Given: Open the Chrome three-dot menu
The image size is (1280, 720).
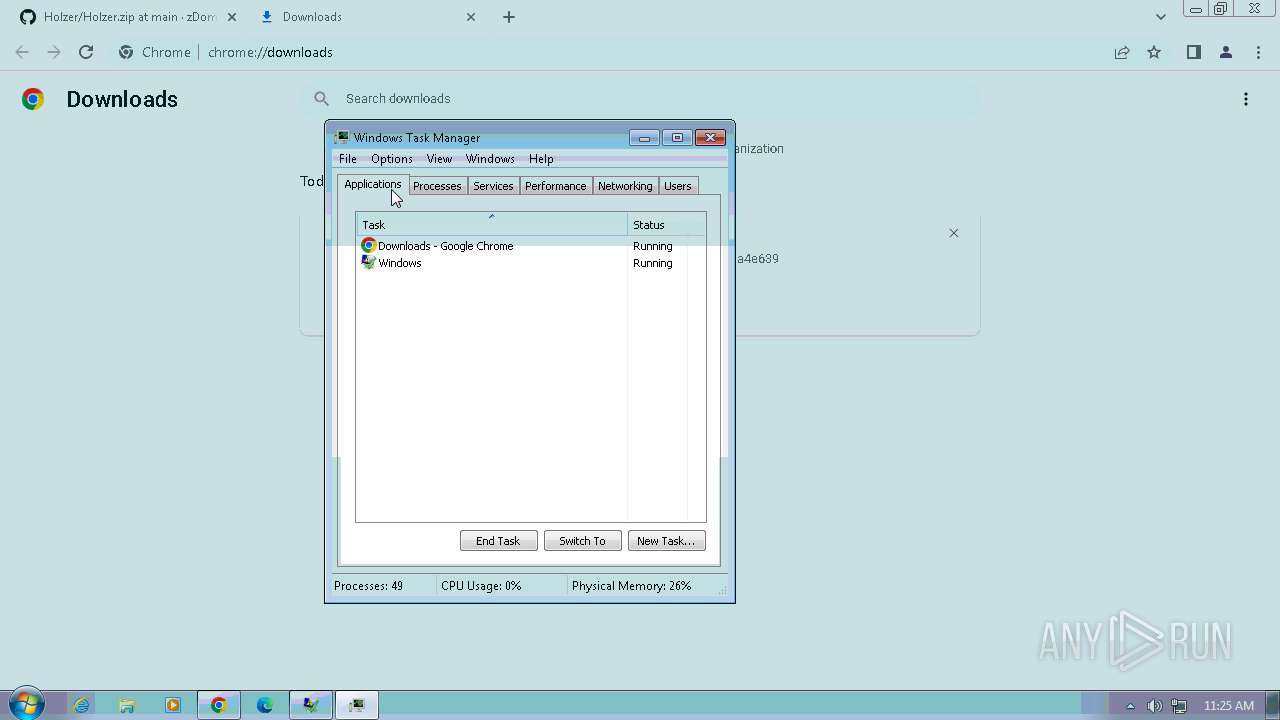Looking at the screenshot, I should (1258, 52).
